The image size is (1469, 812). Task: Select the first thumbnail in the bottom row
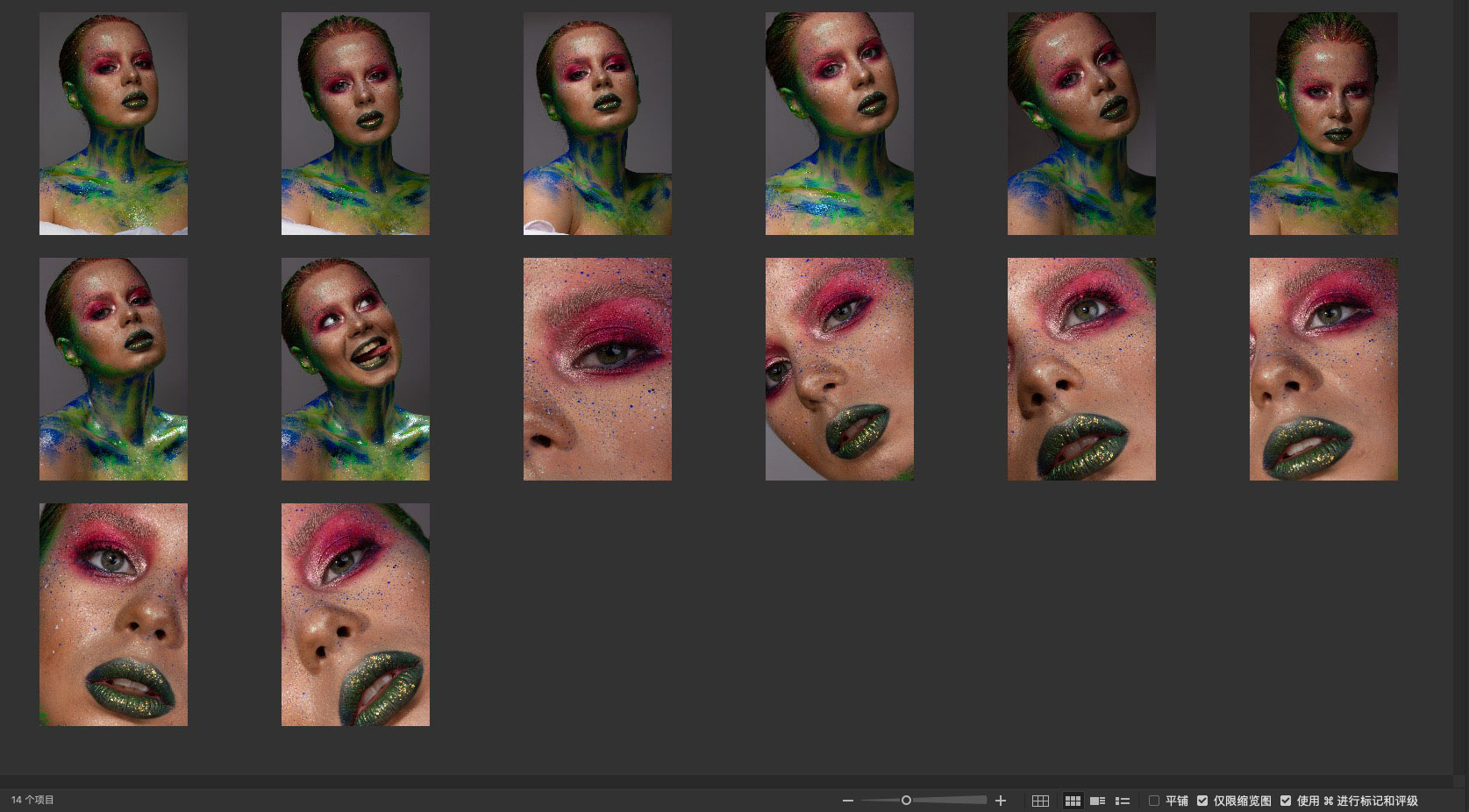tap(113, 615)
